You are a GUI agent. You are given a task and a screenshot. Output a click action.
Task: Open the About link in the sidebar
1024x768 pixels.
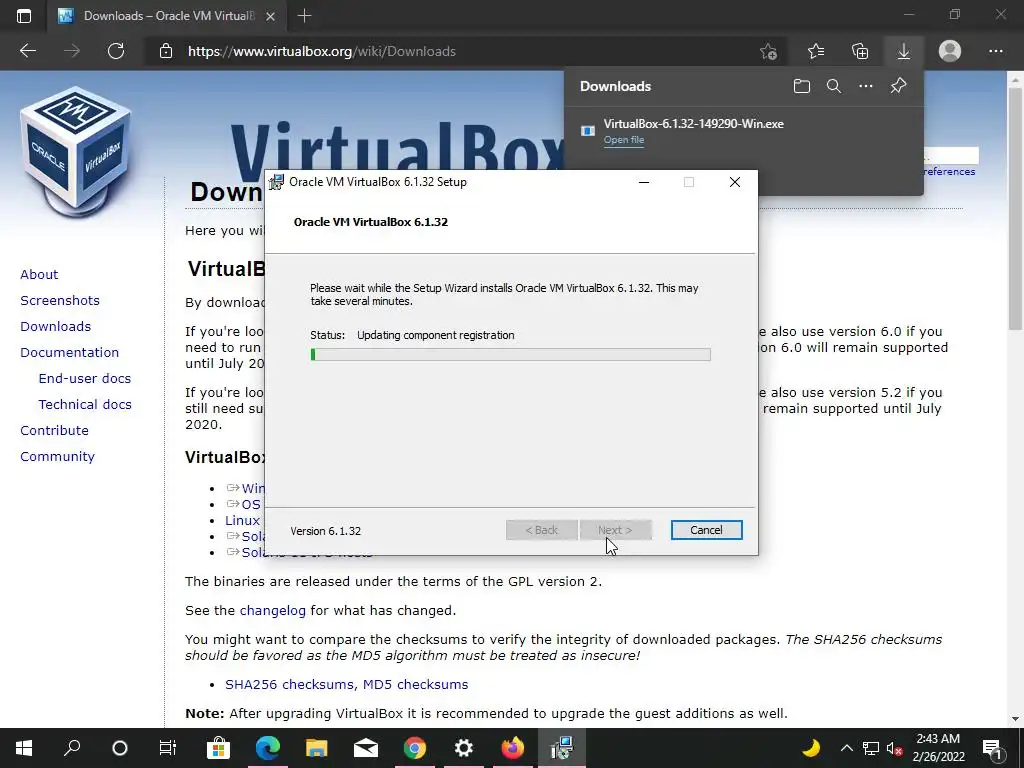point(39,274)
